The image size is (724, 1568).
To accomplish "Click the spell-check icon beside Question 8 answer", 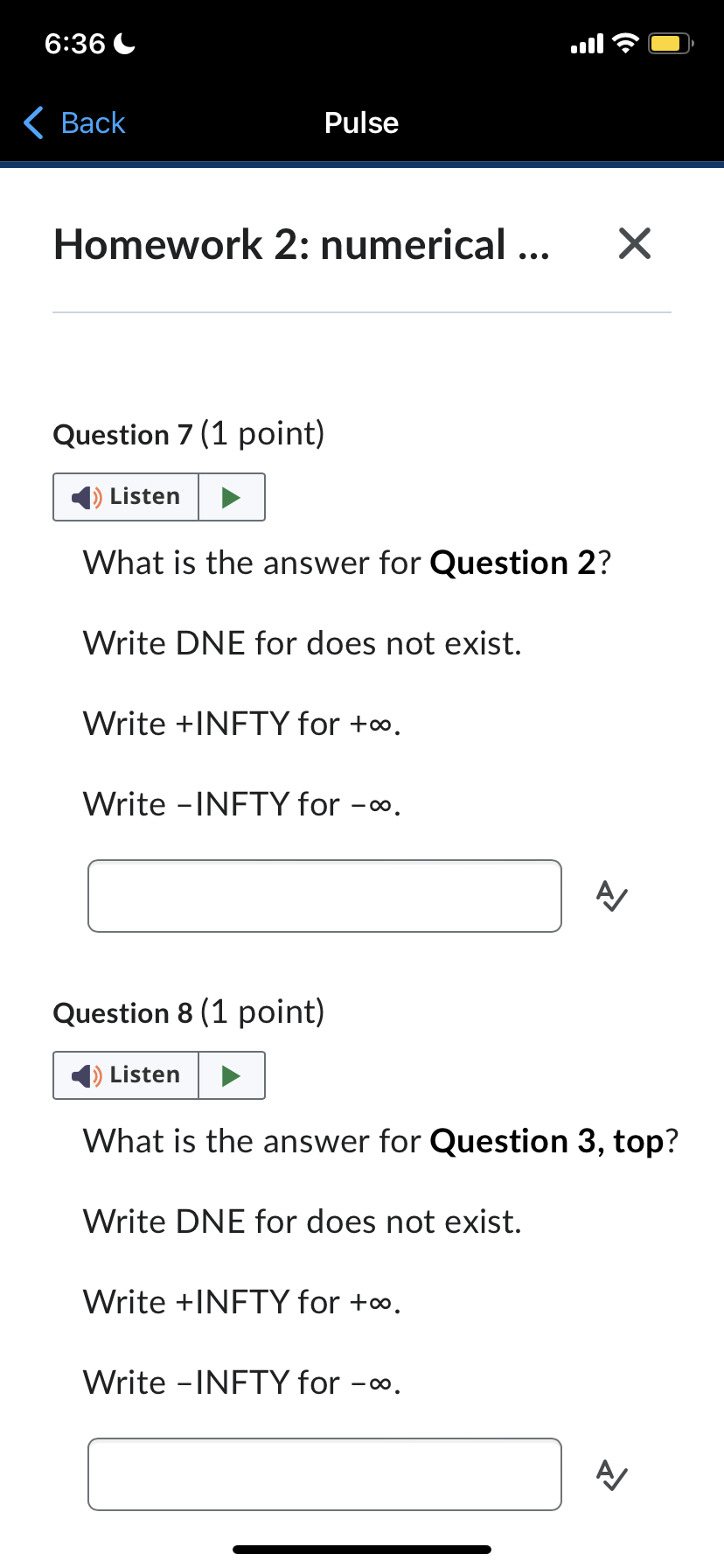I will pos(610,1475).
